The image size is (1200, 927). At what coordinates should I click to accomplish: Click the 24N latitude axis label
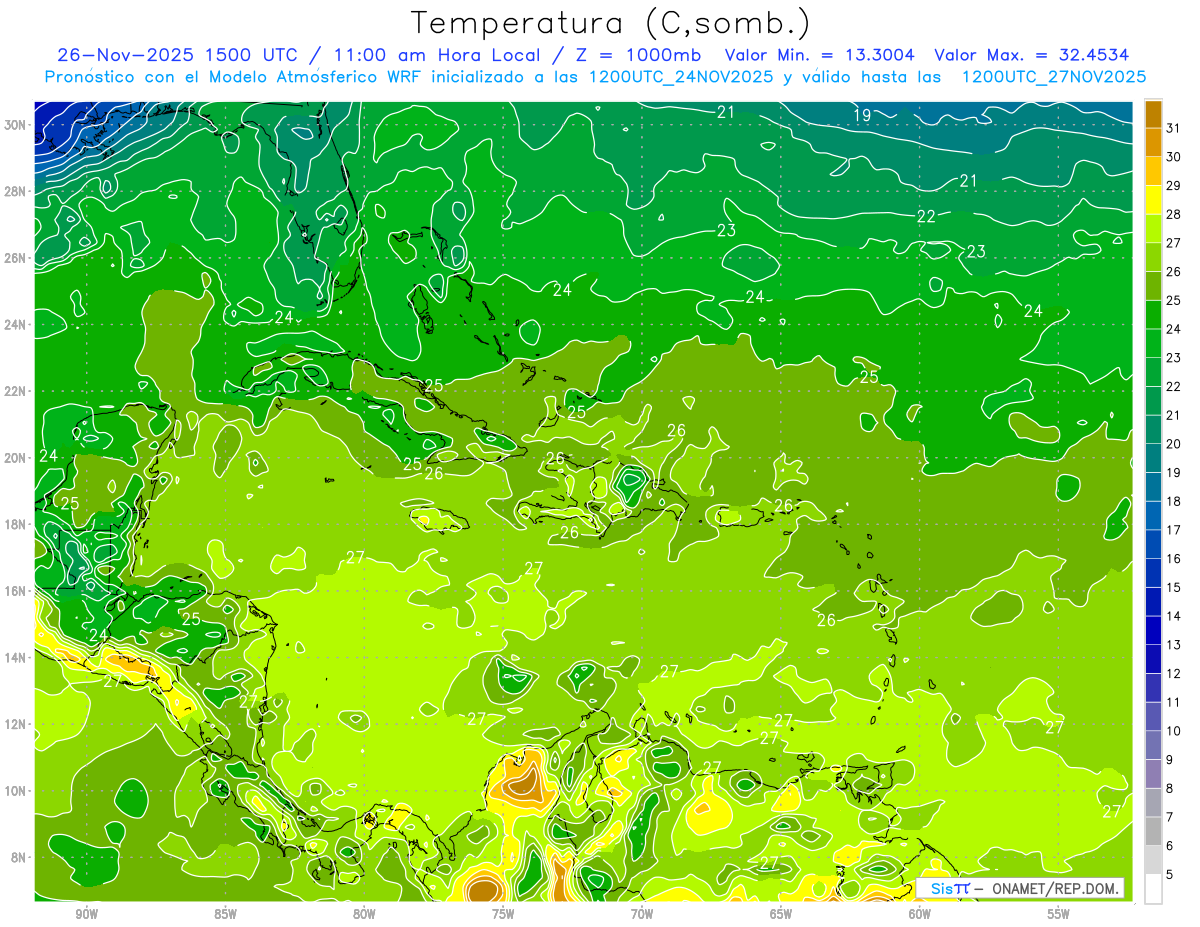coord(16,325)
